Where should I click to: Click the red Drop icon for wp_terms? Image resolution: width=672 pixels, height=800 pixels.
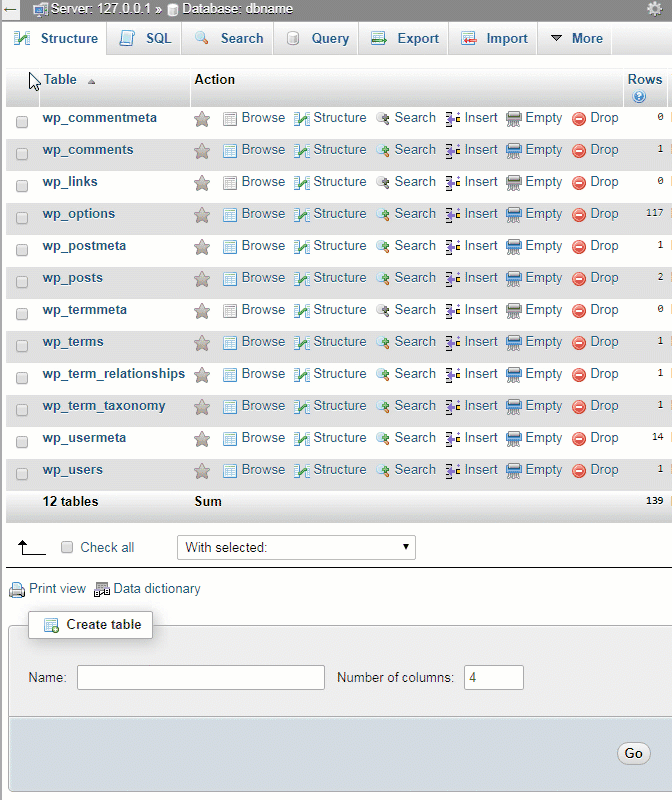[579, 343]
